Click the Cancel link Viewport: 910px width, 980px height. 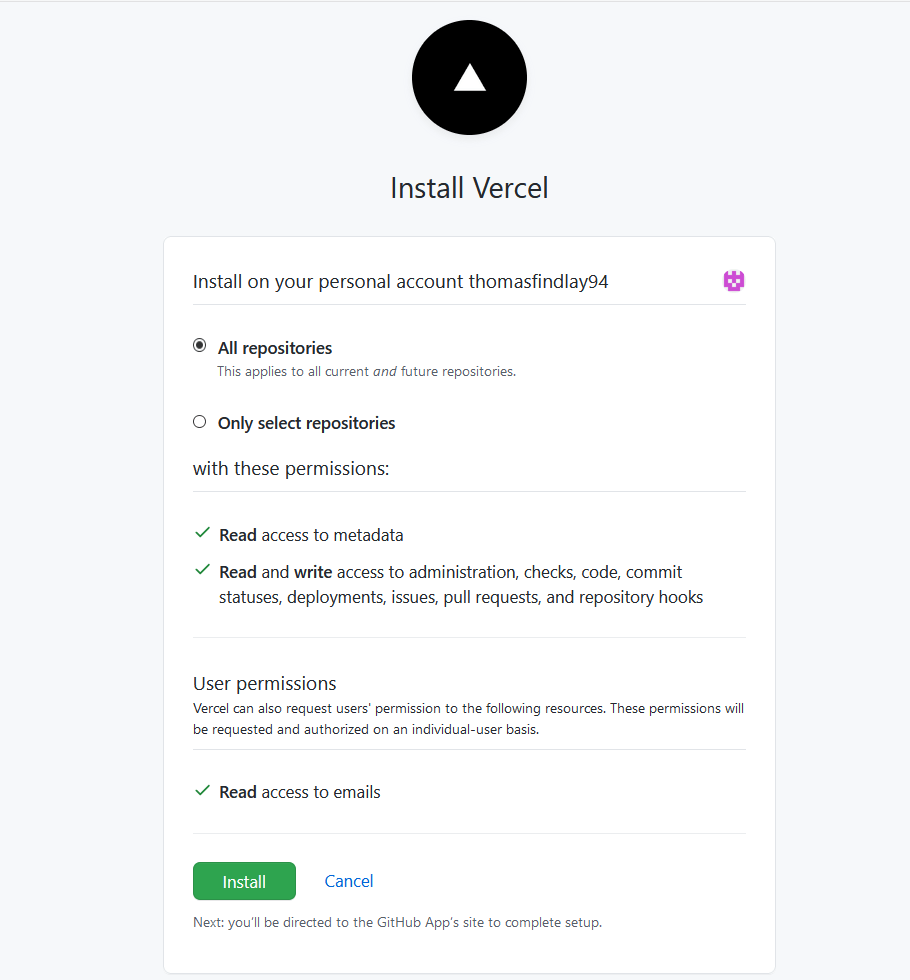(x=349, y=881)
